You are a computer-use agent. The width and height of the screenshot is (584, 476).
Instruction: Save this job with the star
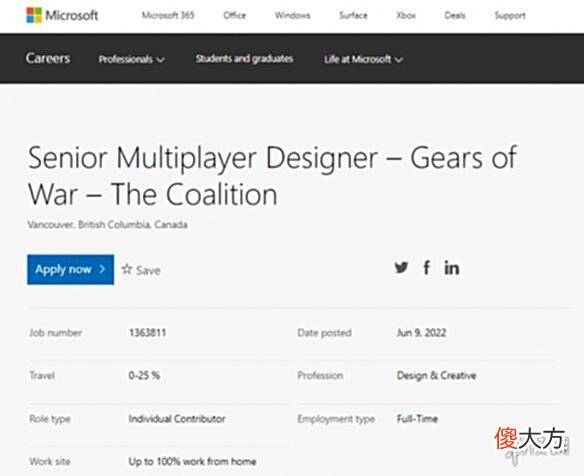pyautogui.click(x=141, y=270)
